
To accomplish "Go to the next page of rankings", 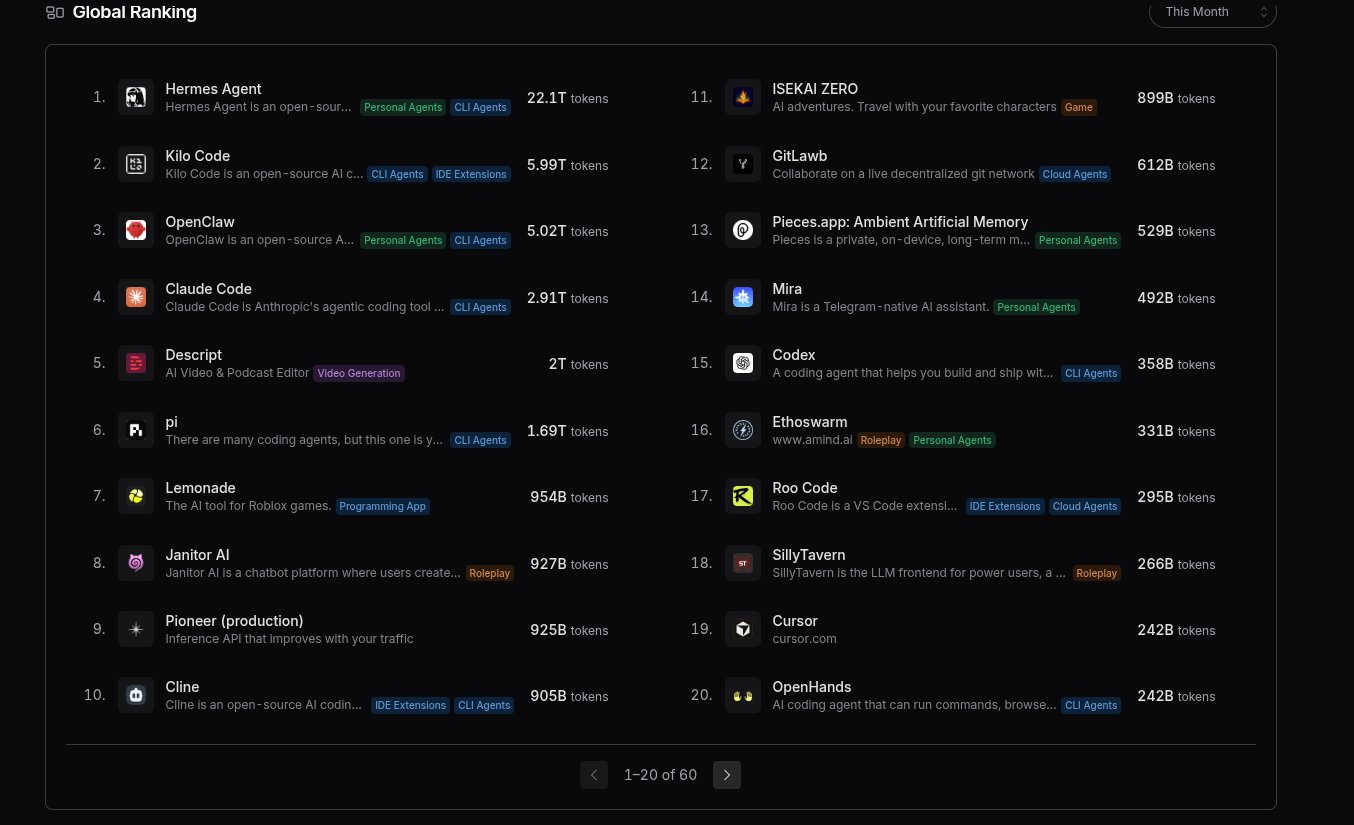I will 727,775.
